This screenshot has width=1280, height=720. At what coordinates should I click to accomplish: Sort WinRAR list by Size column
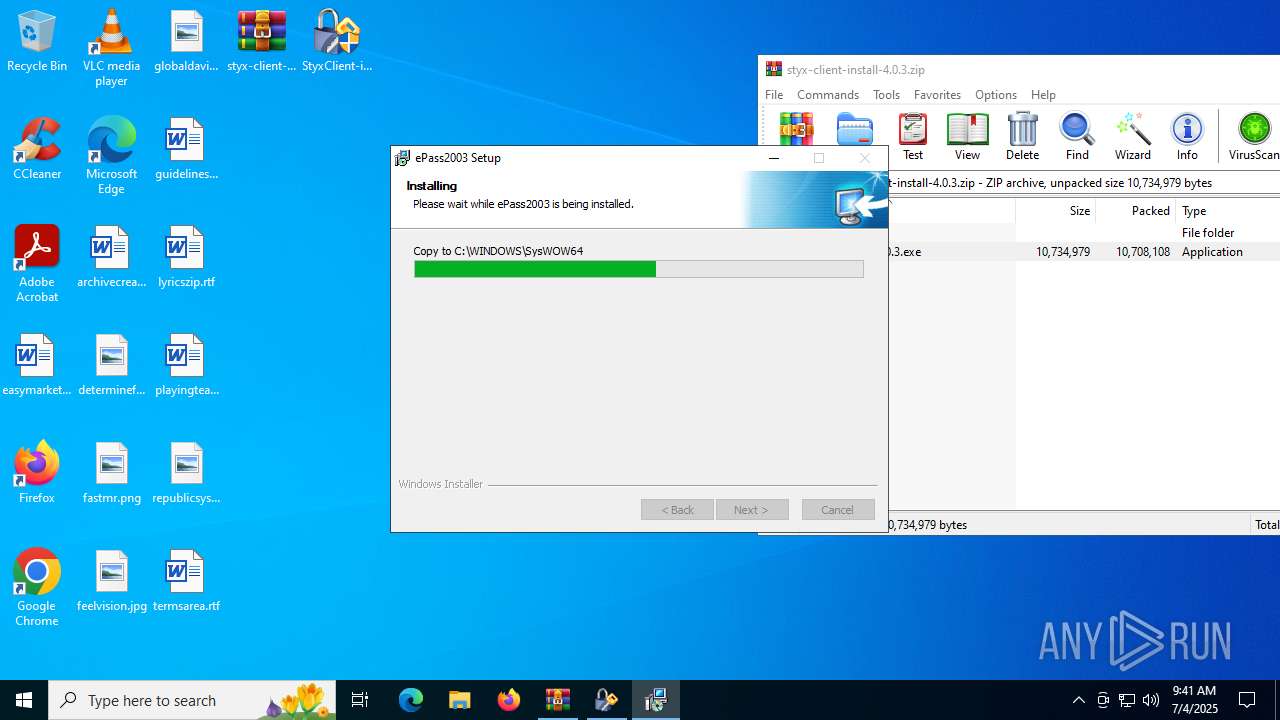pos(1055,211)
